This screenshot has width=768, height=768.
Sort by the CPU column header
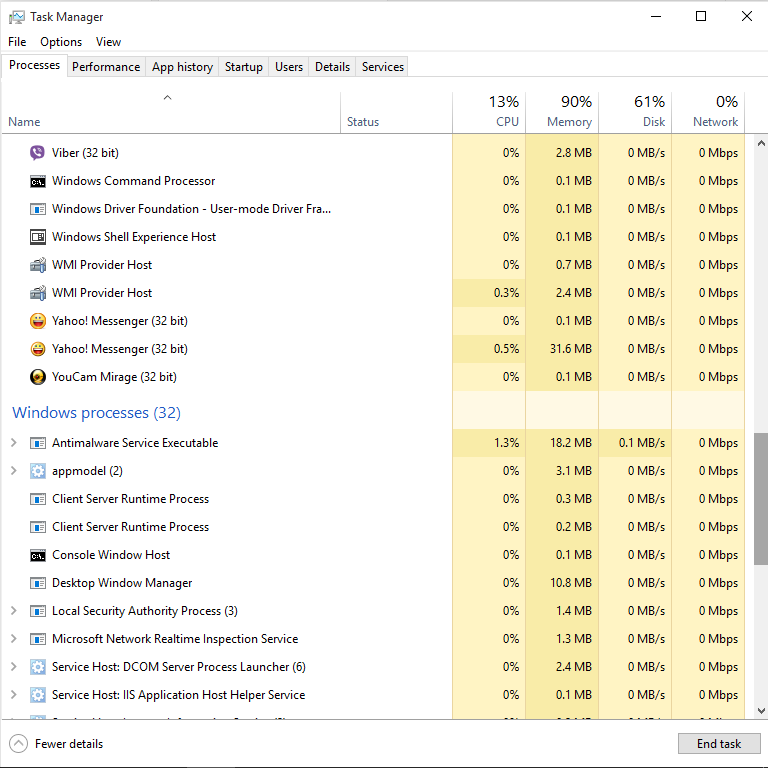489,112
